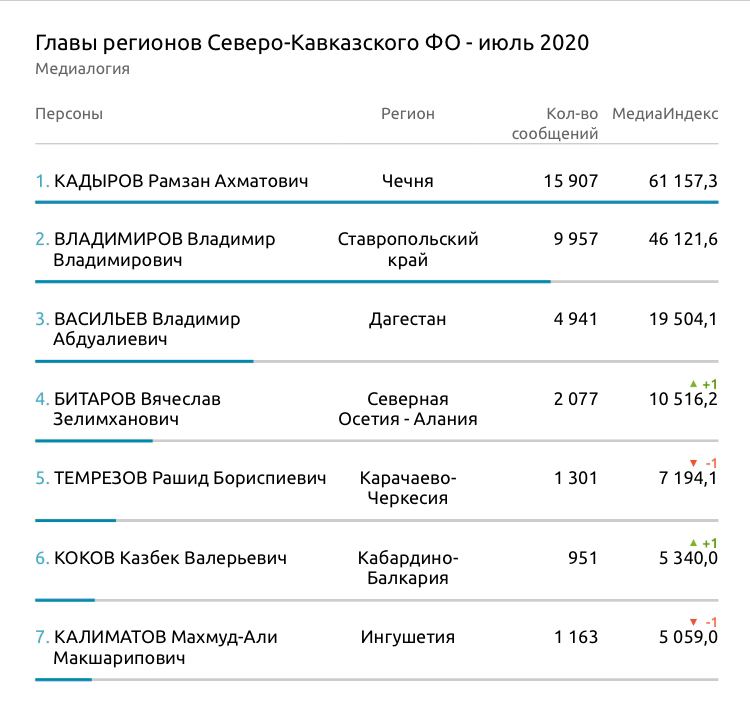
Task: Click the green up arrow beside 10 516,2
Action: click(694, 383)
